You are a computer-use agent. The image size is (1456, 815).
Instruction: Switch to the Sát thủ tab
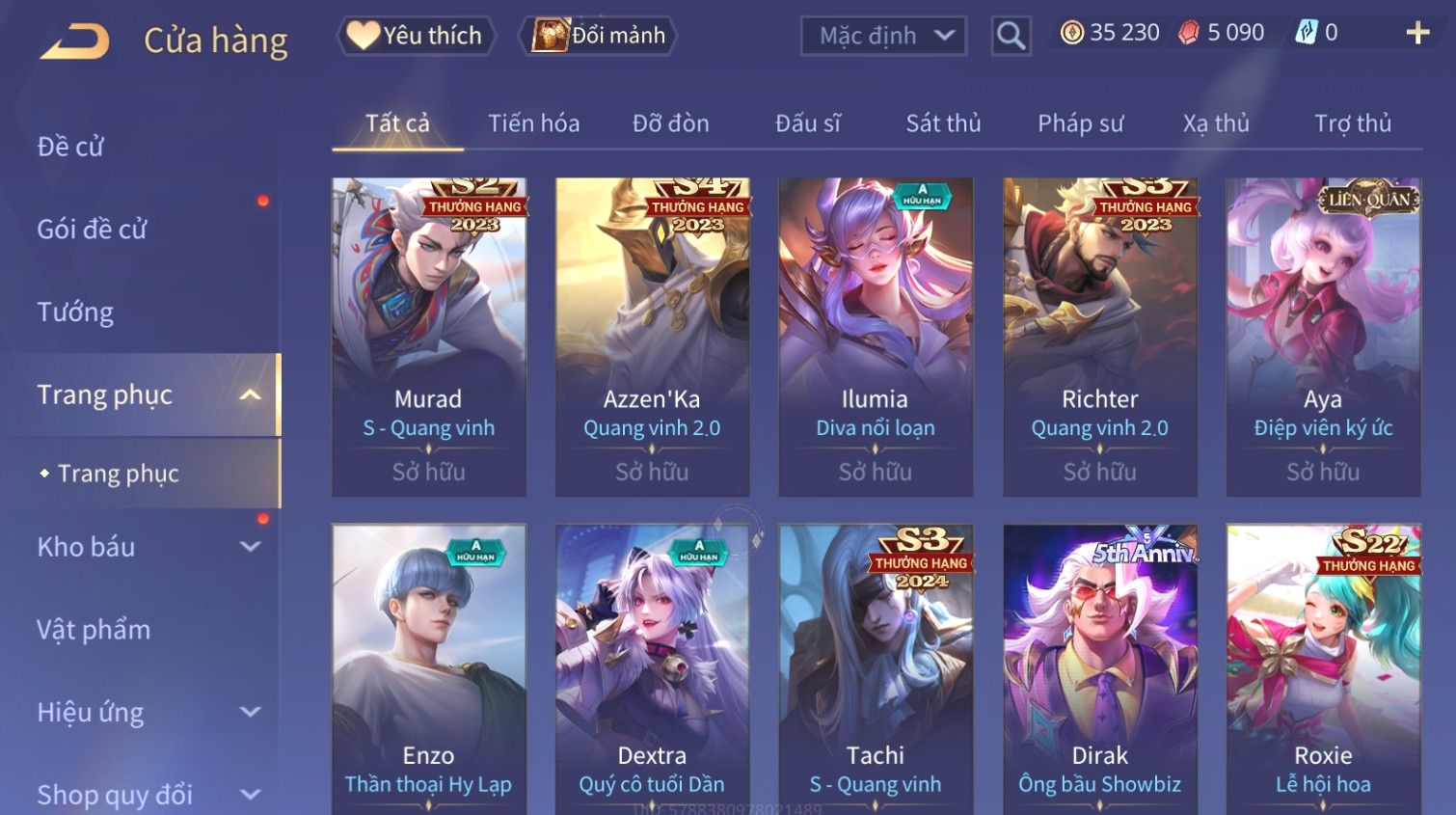click(x=943, y=123)
